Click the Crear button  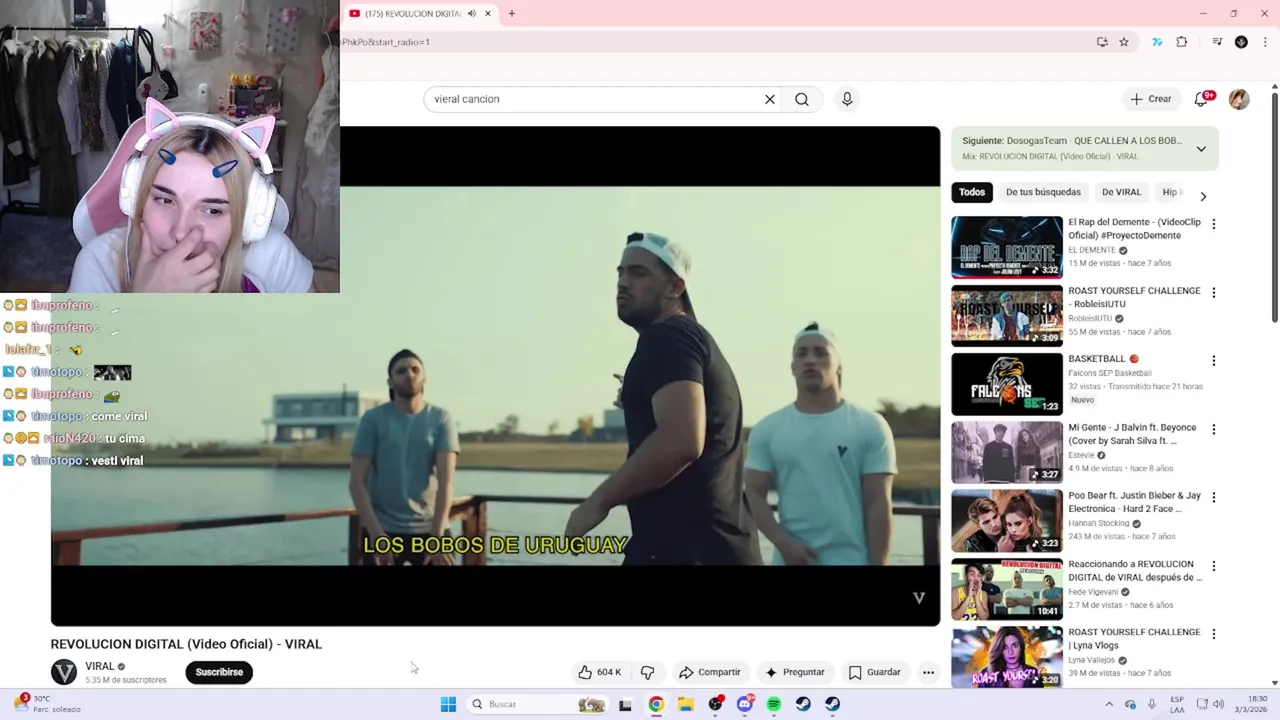coord(1151,99)
